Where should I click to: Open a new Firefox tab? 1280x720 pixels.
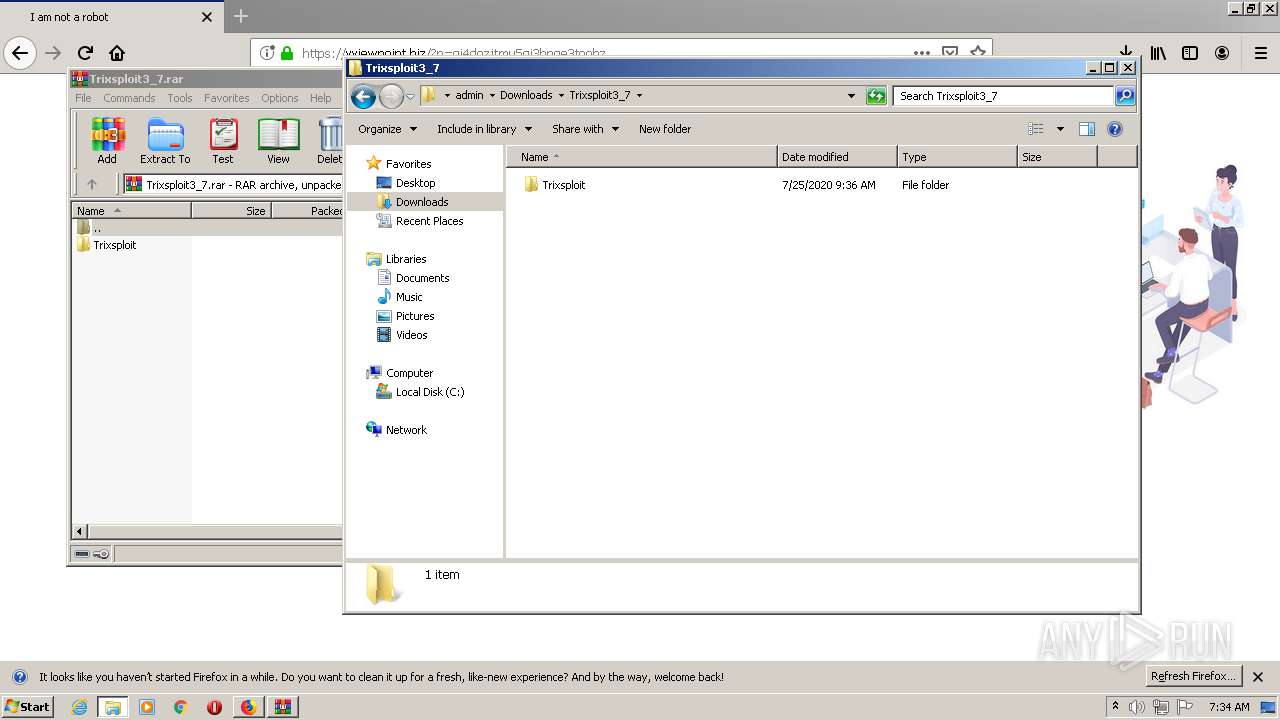pos(241,17)
